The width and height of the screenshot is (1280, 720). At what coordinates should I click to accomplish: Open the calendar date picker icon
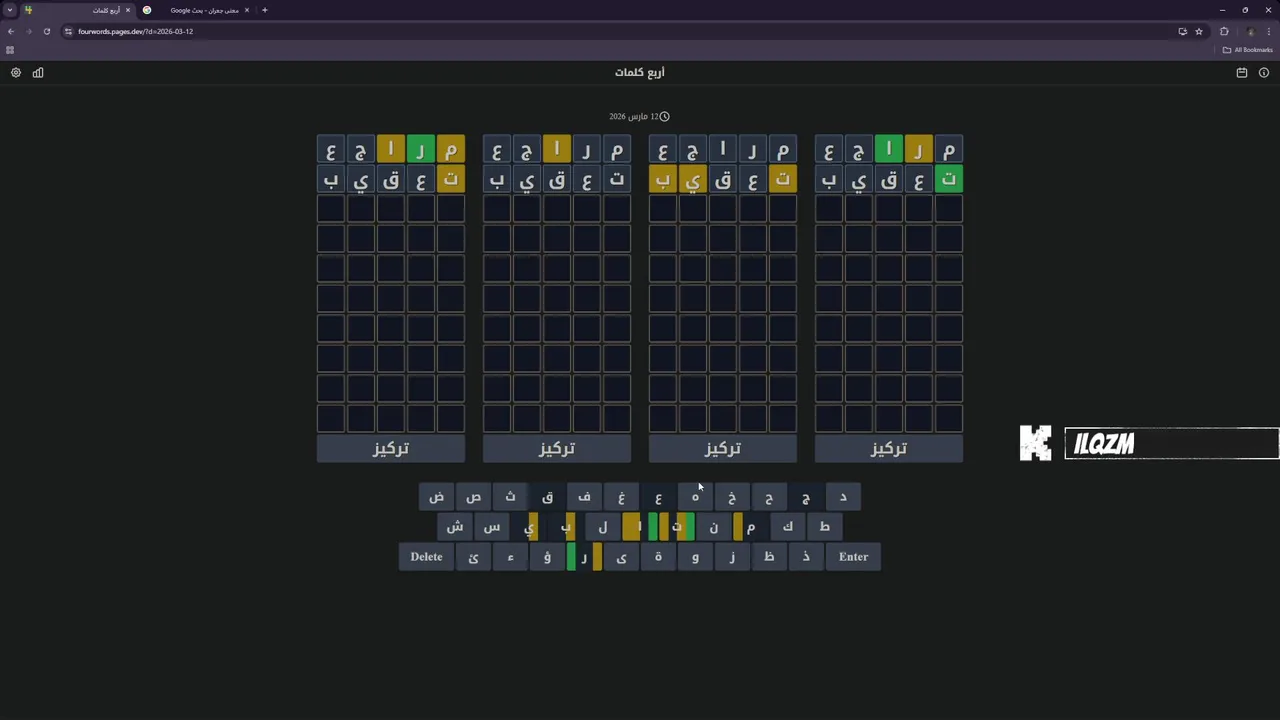pyautogui.click(x=1242, y=73)
